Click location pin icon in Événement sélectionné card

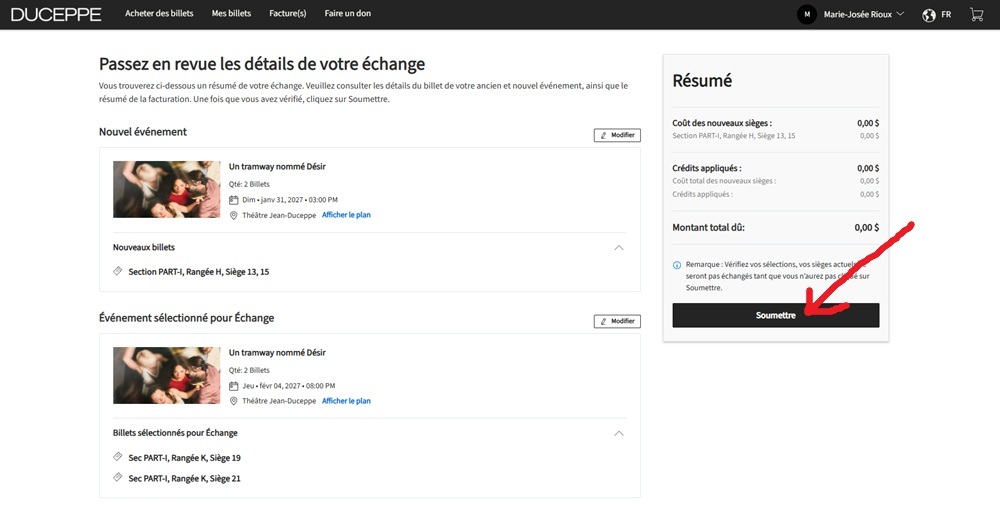(x=233, y=401)
